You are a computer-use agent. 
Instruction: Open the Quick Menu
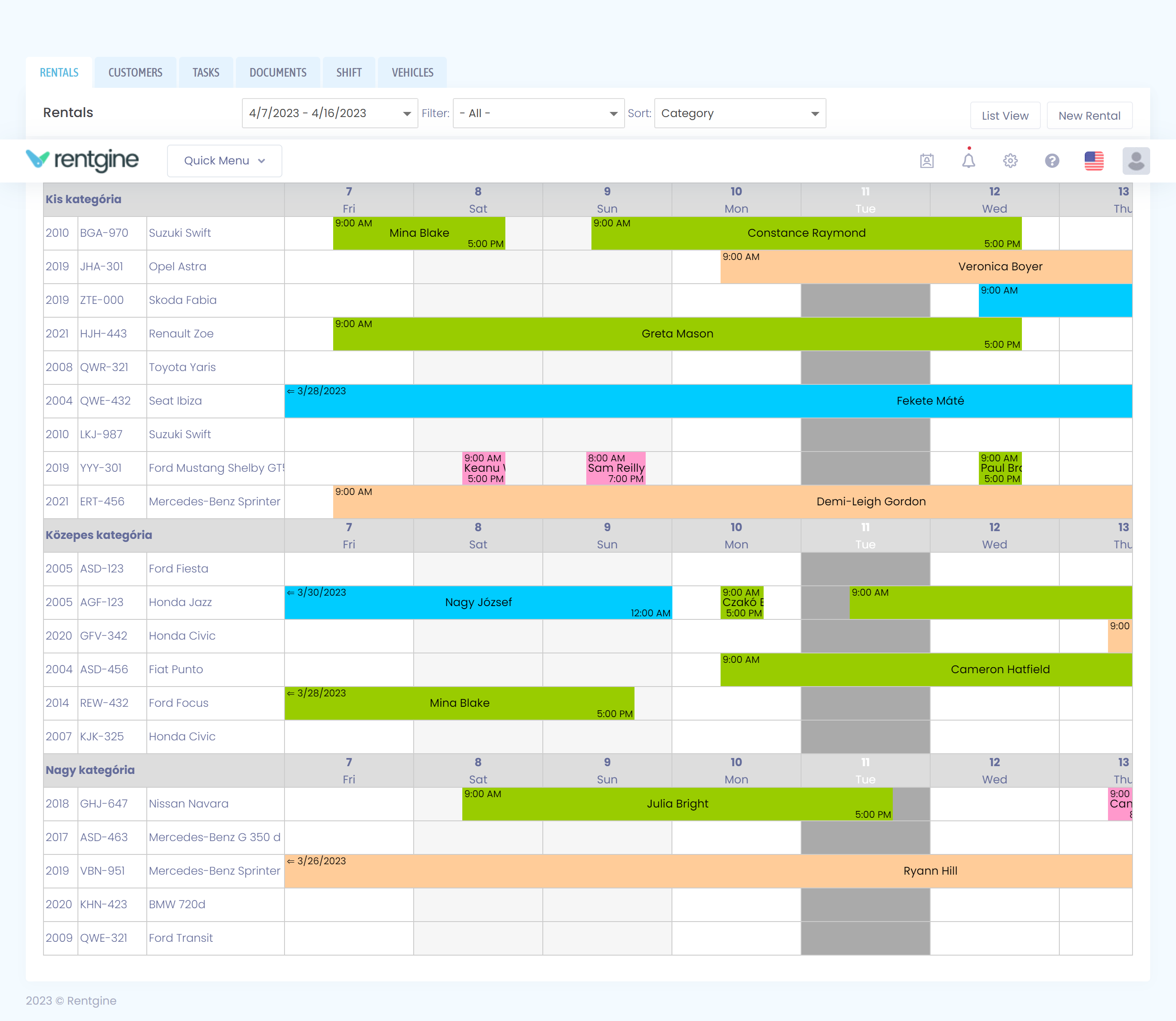223,160
